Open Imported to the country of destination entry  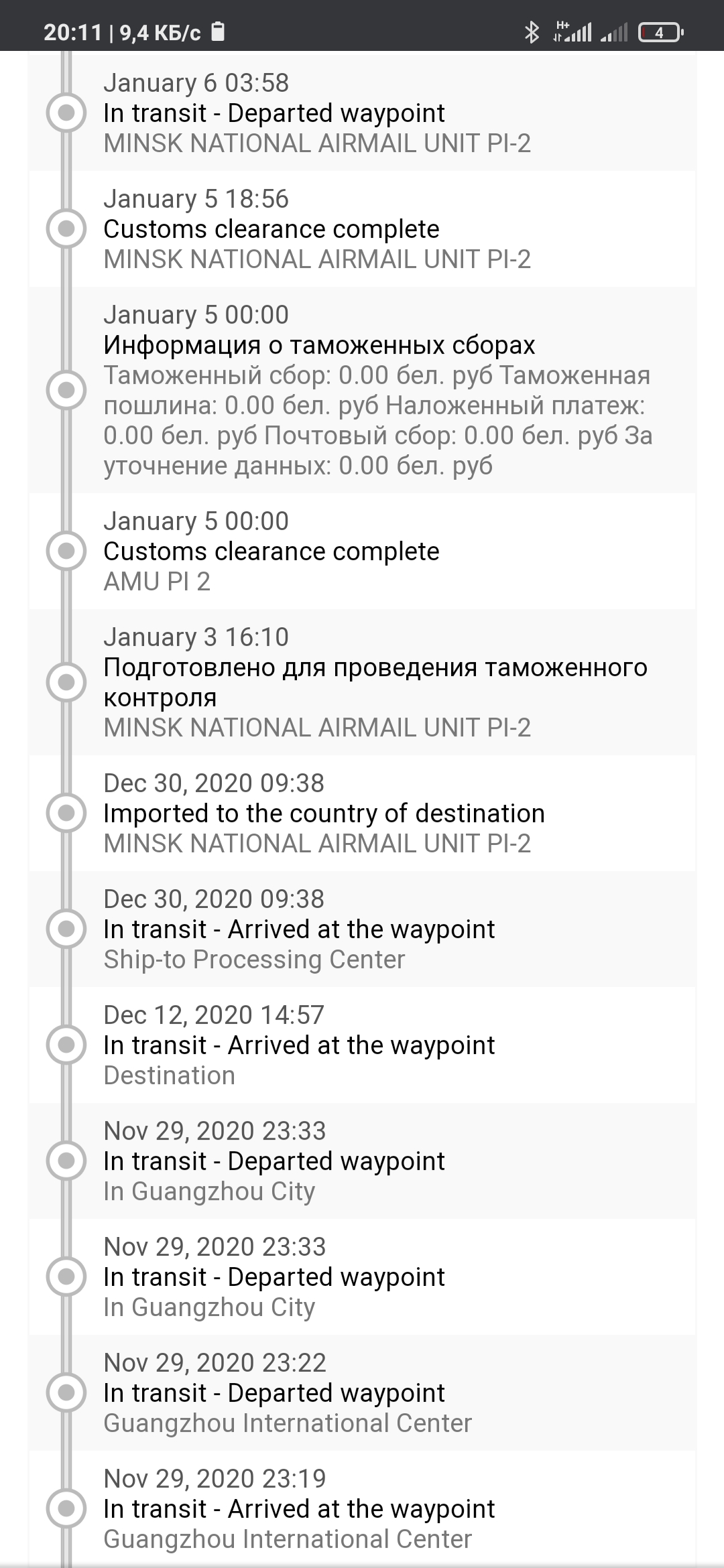click(x=362, y=813)
